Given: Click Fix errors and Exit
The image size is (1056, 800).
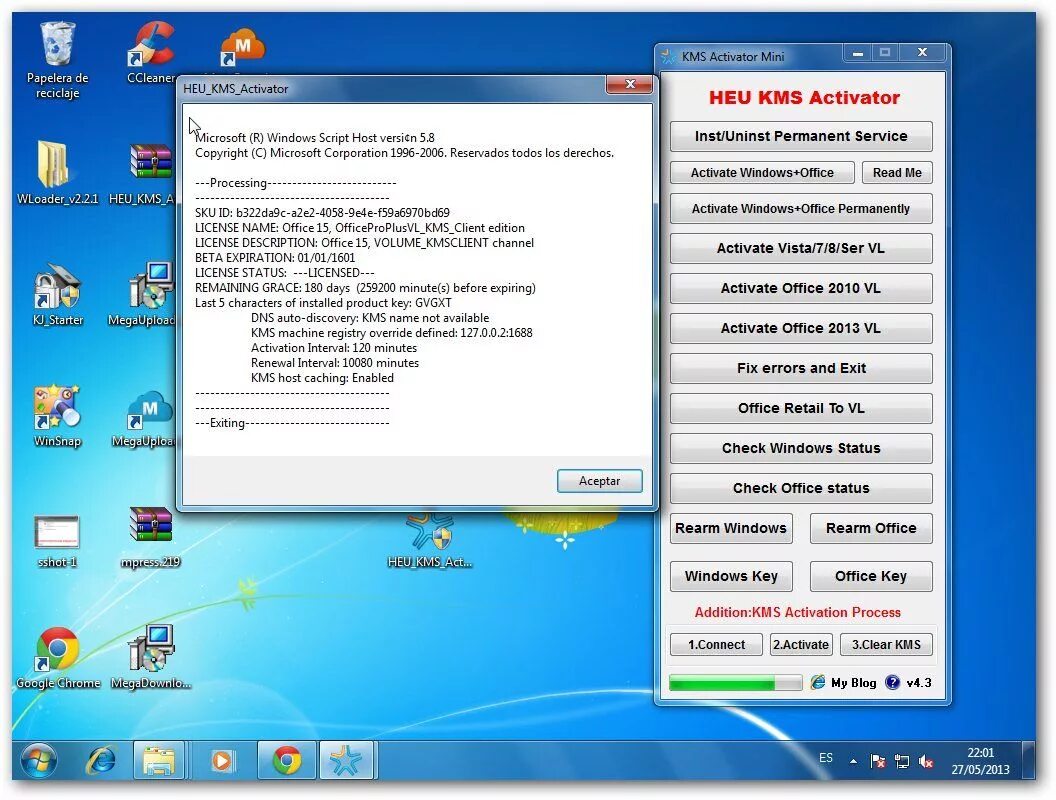Looking at the screenshot, I should point(801,368).
